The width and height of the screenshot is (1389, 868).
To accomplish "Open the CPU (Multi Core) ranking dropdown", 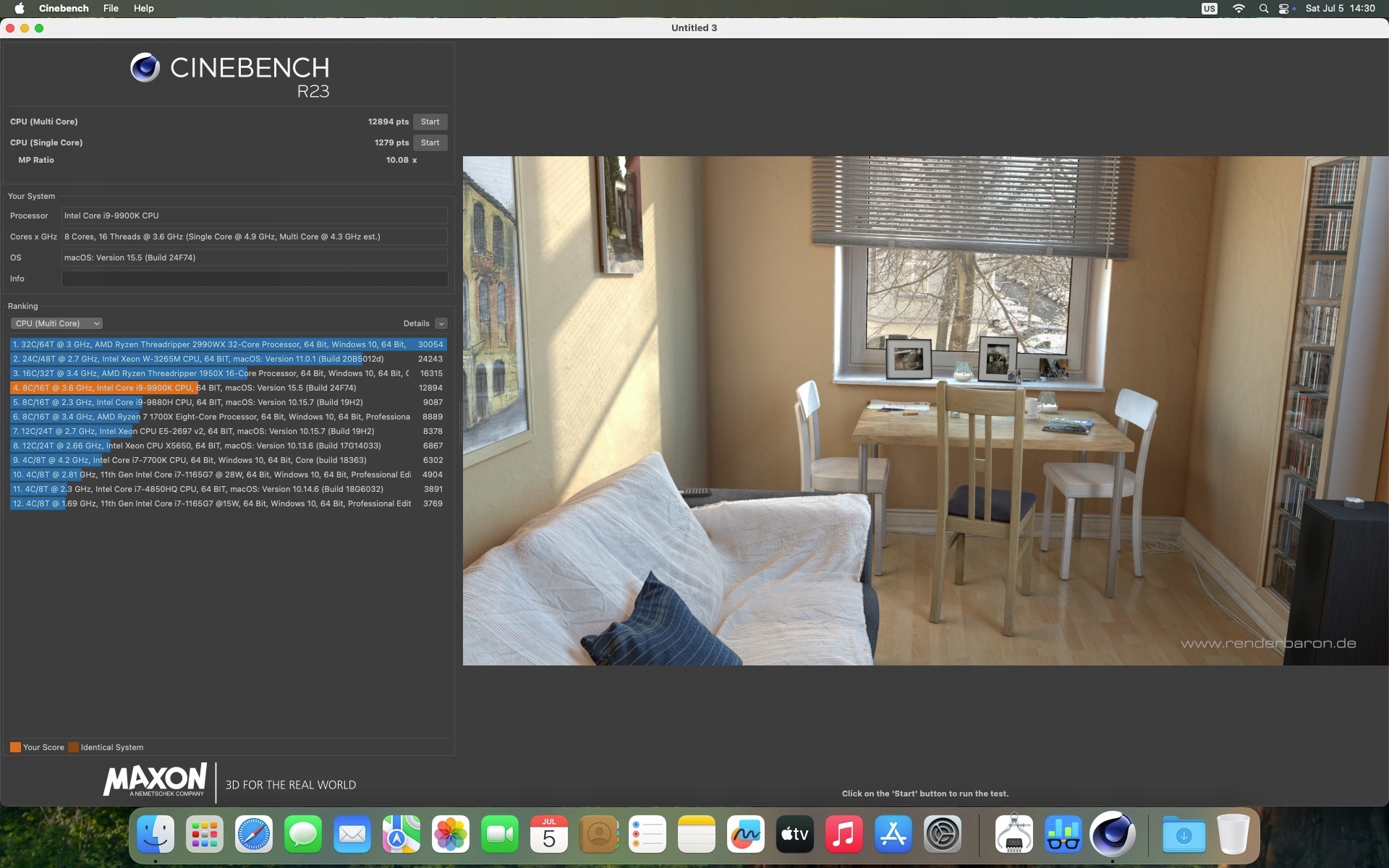I will tap(56, 323).
